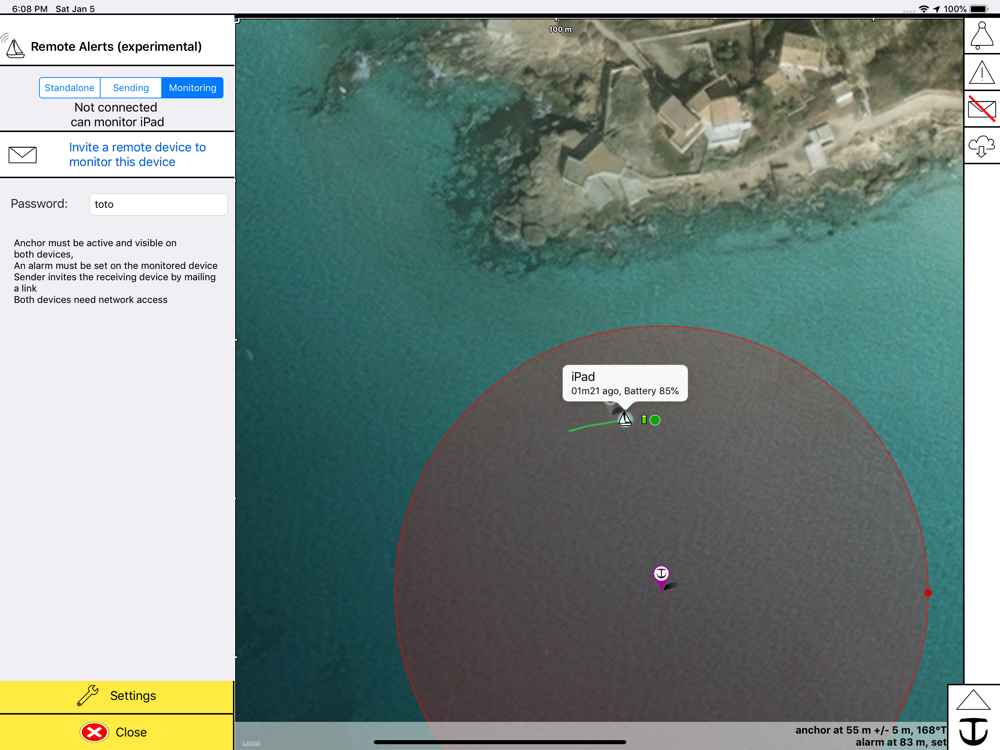Close the Remote Alerts panel

click(117, 732)
